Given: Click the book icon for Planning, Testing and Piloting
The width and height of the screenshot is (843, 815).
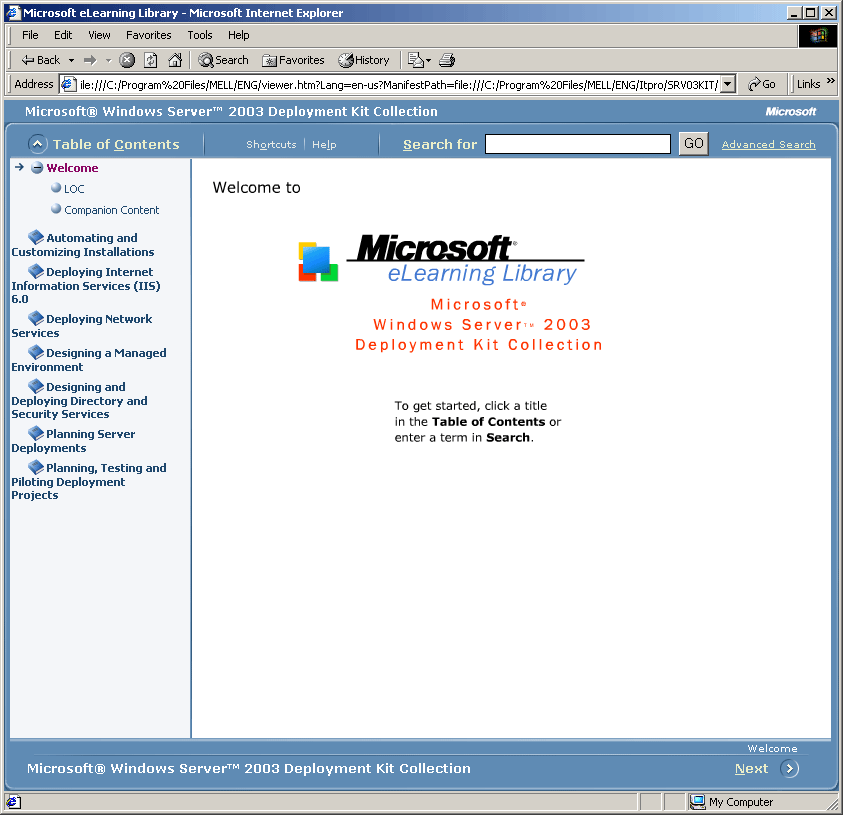Looking at the screenshot, I should pyautogui.click(x=36, y=467).
